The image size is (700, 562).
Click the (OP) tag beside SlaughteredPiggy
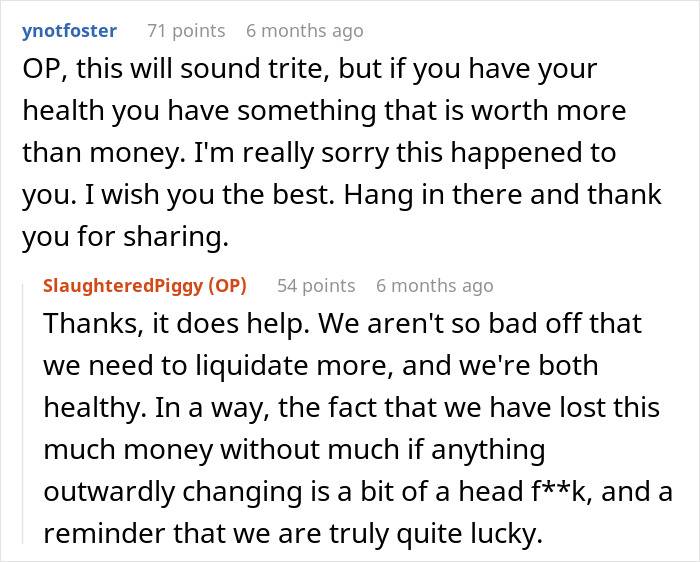tap(227, 286)
